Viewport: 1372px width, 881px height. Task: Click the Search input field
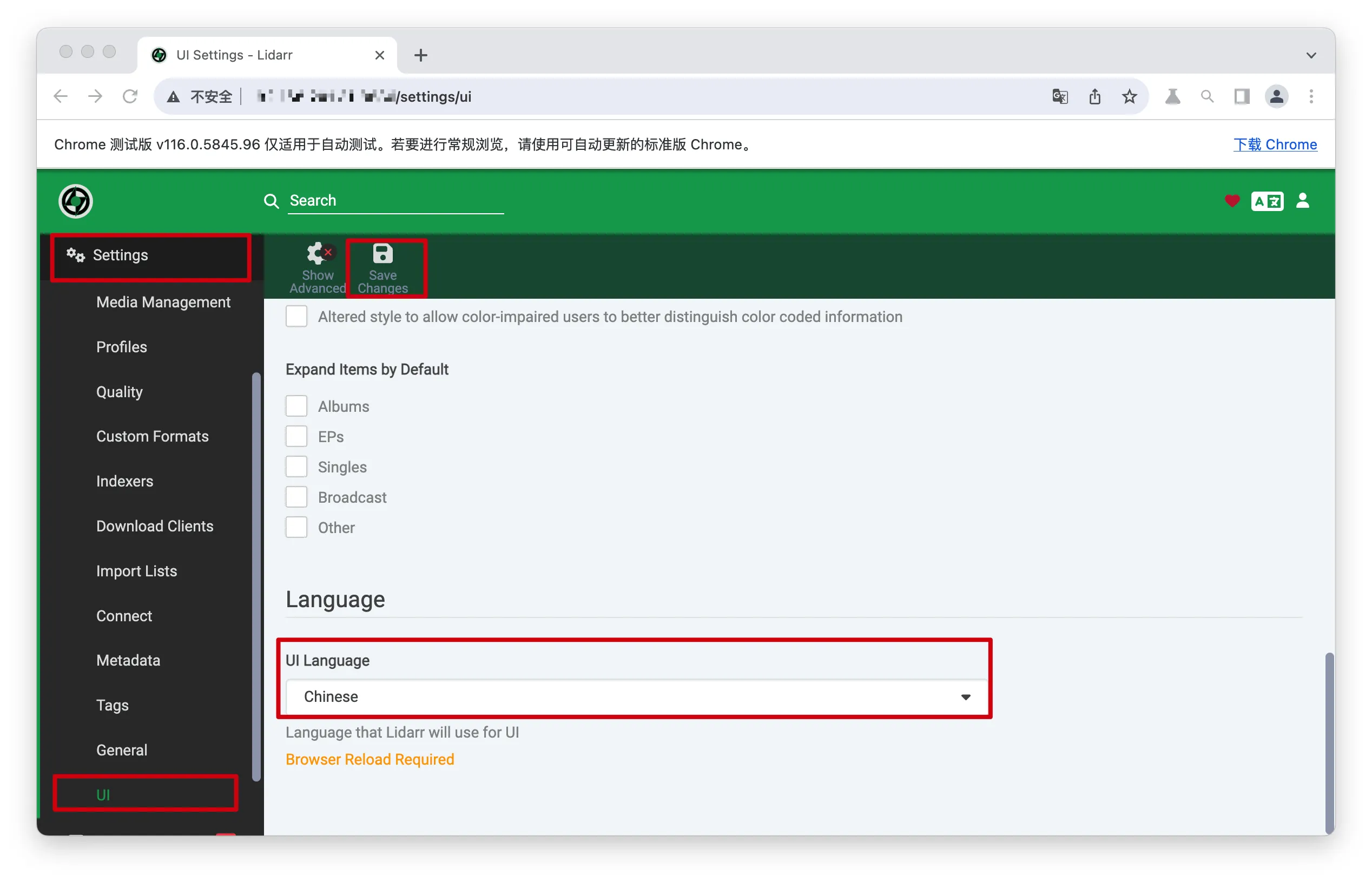394,201
